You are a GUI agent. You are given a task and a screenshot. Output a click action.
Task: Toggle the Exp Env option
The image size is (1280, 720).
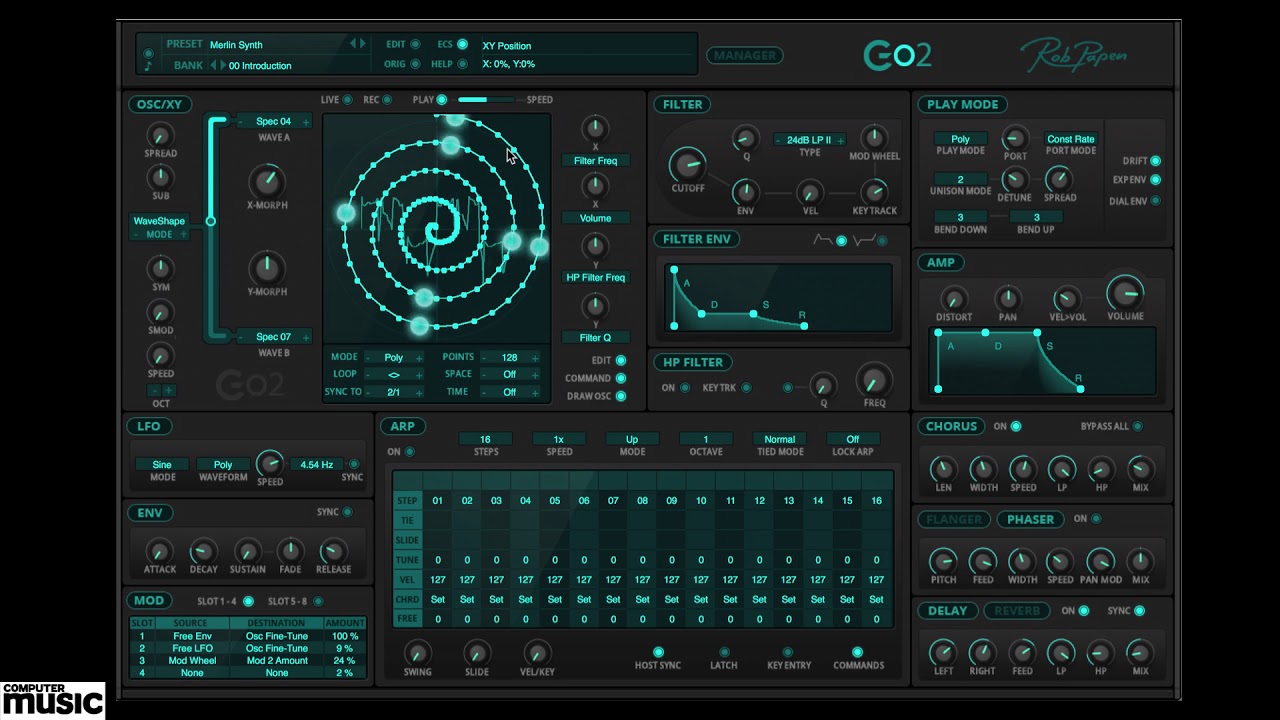[1156, 180]
